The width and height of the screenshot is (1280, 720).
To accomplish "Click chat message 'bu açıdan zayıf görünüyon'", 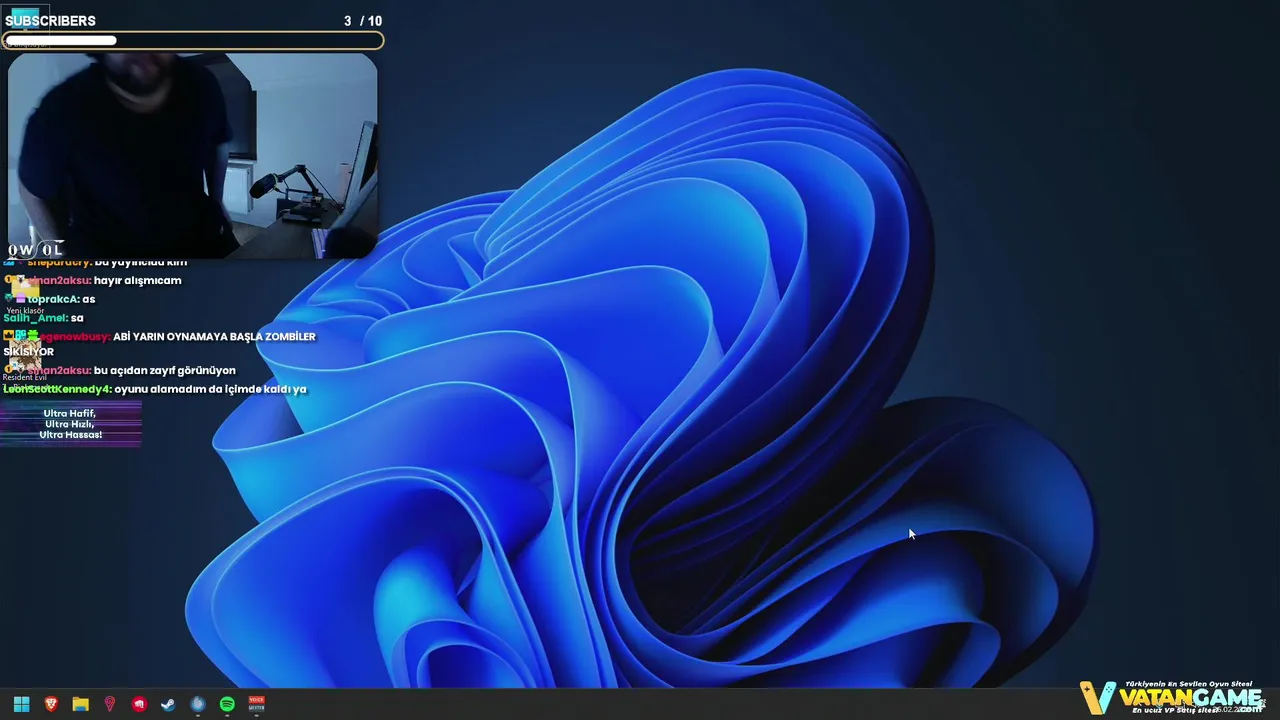I will [165, 370].
